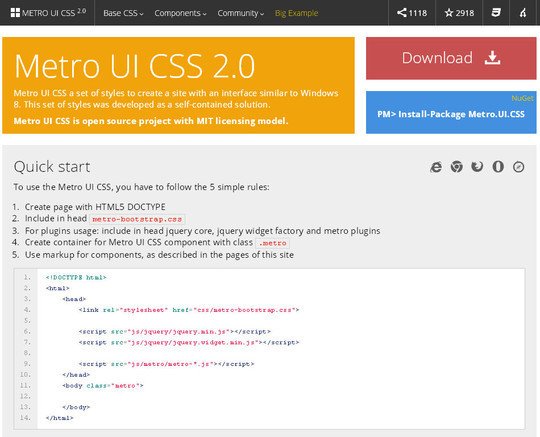Click the Metro UI CSS windows logo
Image resolution: width=540 pixels, height=437 pixels.
[x=15, y=13]
